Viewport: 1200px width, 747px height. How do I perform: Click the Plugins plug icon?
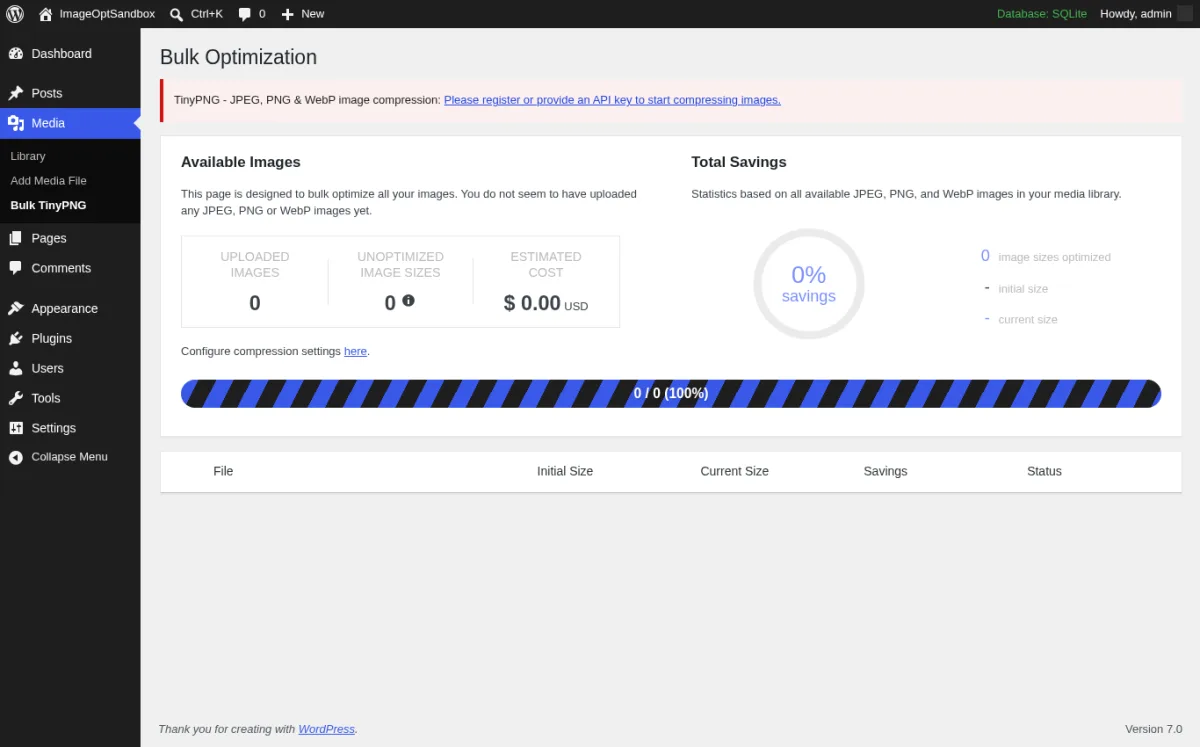tap(16, 338)
